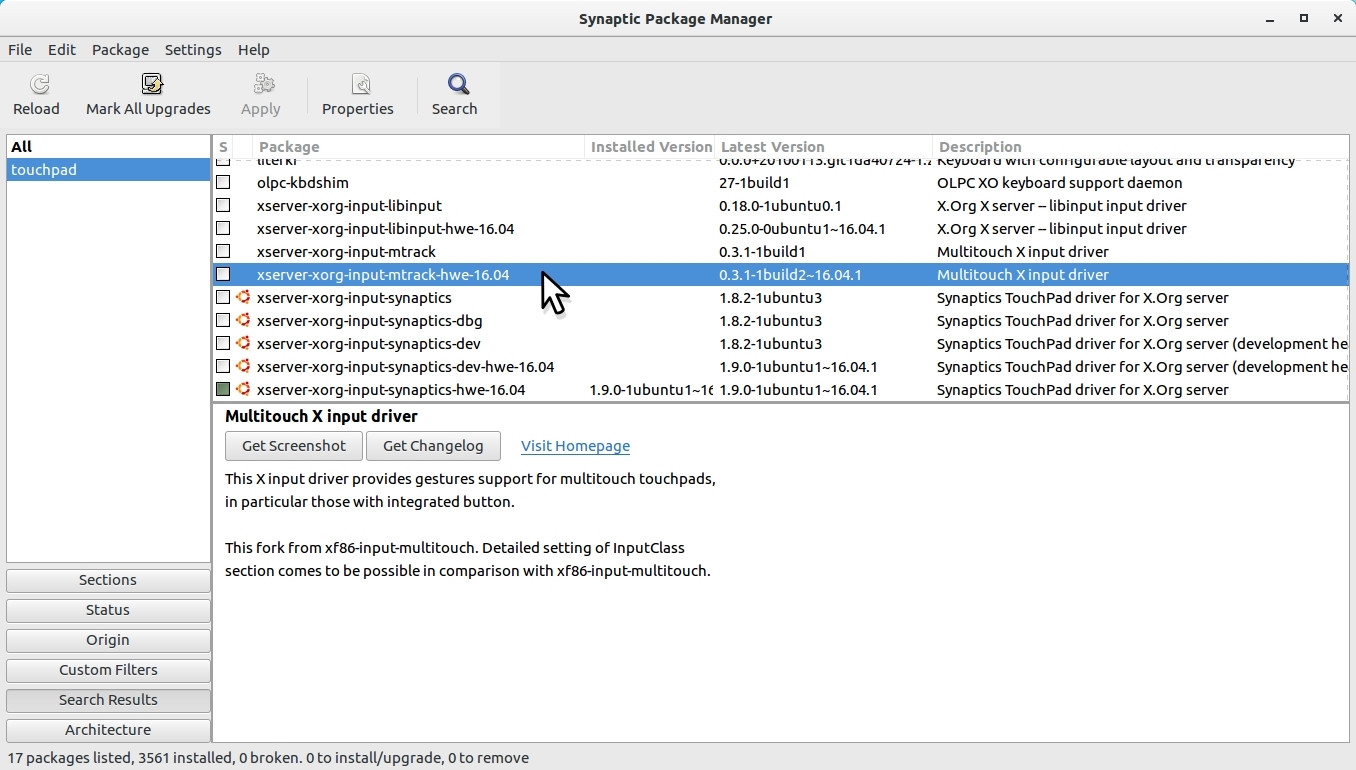
Task: Click installed status box of xserver-xorg-input-synaptics-hwe-16.04
Action: (223, 390)
